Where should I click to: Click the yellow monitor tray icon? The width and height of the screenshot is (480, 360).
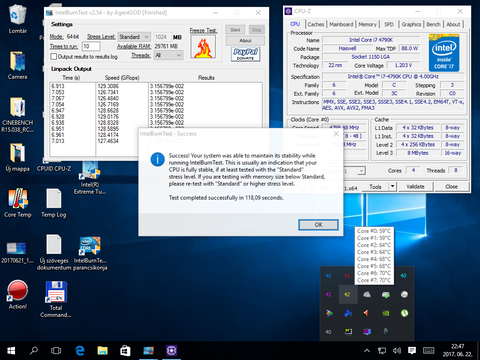point(348,332)
